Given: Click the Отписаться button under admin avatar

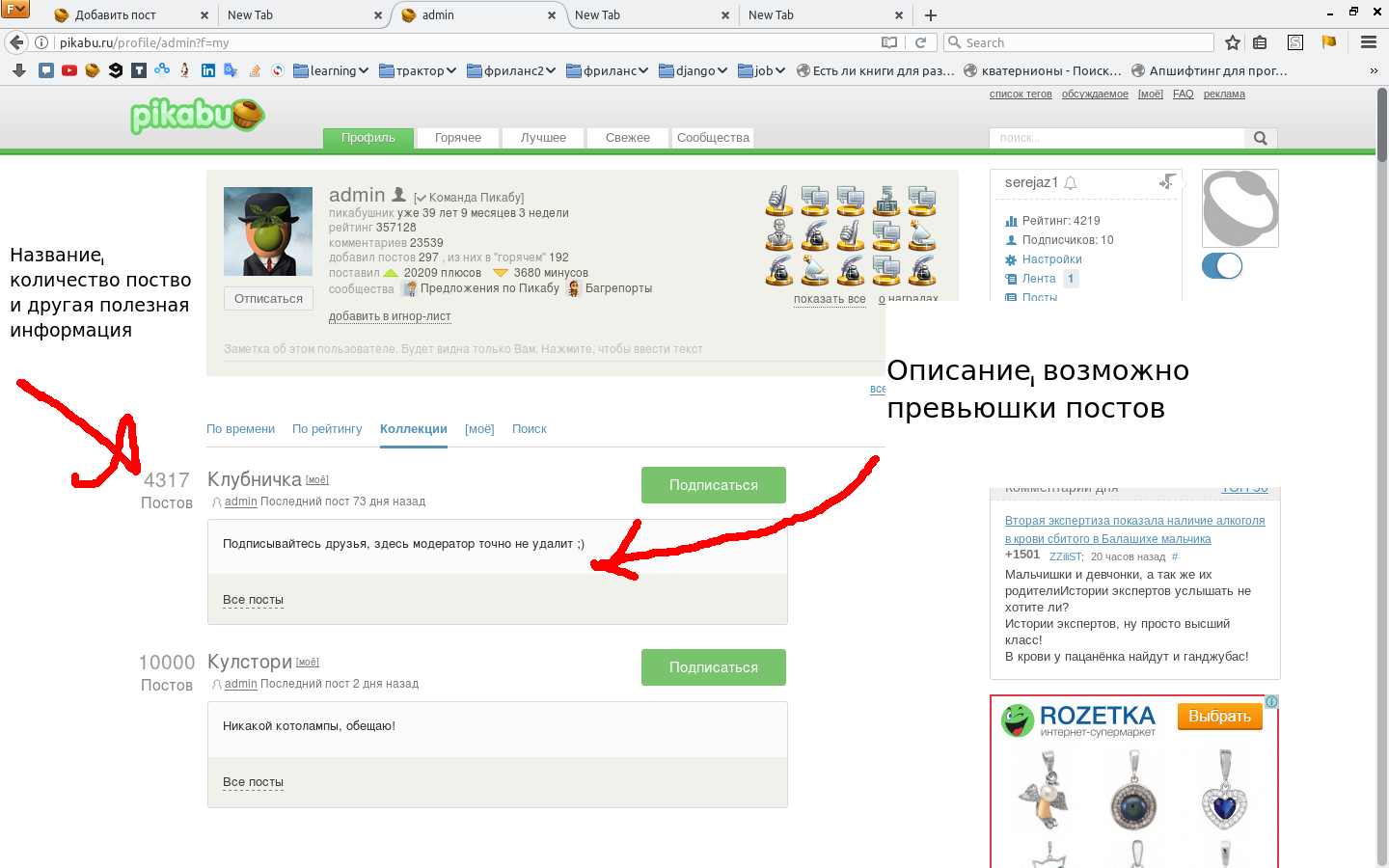Looking at the screenshot, I should 268,299.
